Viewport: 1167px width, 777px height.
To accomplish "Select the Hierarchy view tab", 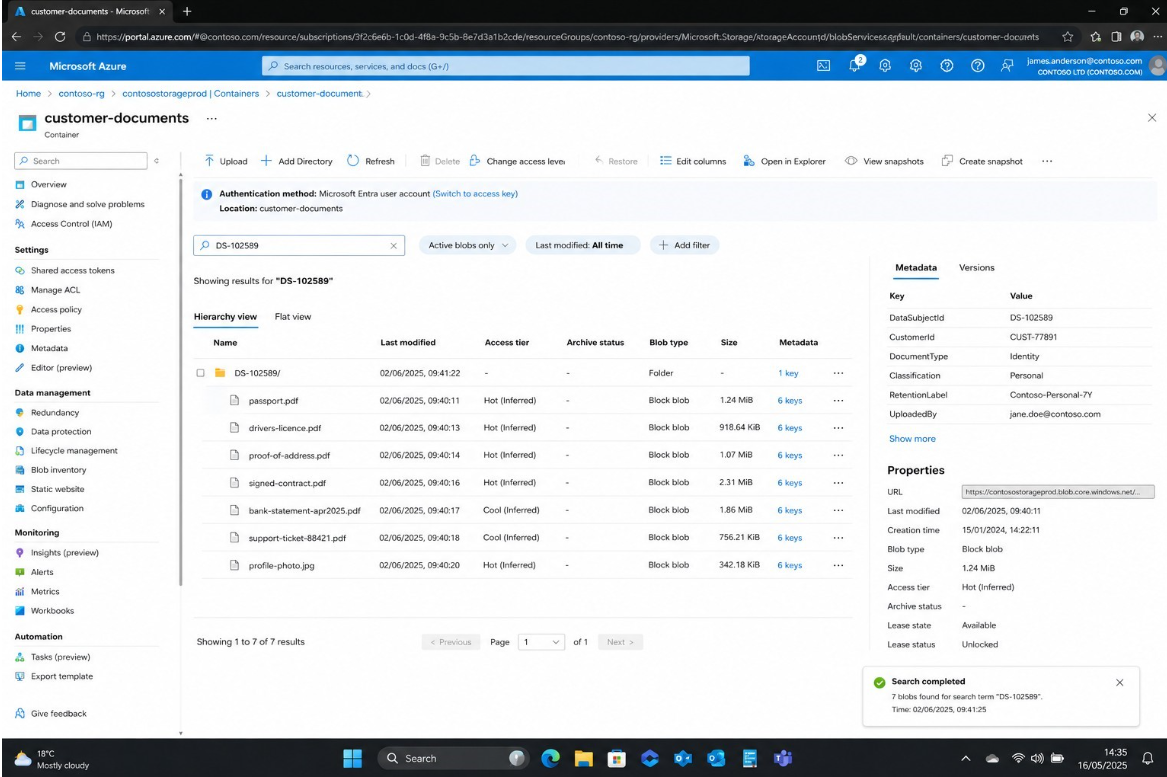I will (x=226, y=316).
